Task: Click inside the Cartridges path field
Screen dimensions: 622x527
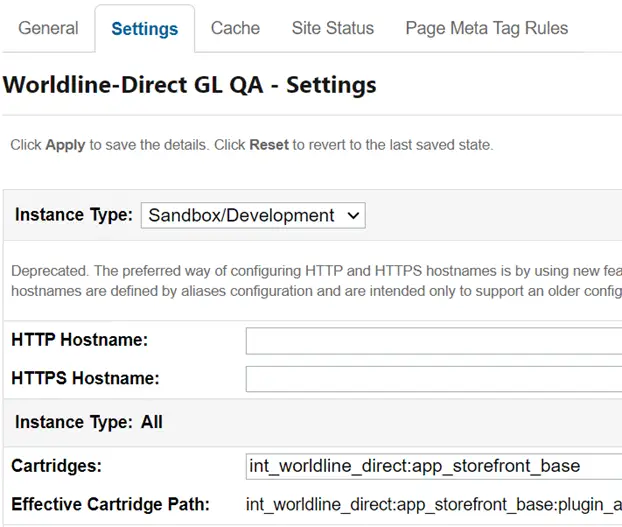Action: 433,466
